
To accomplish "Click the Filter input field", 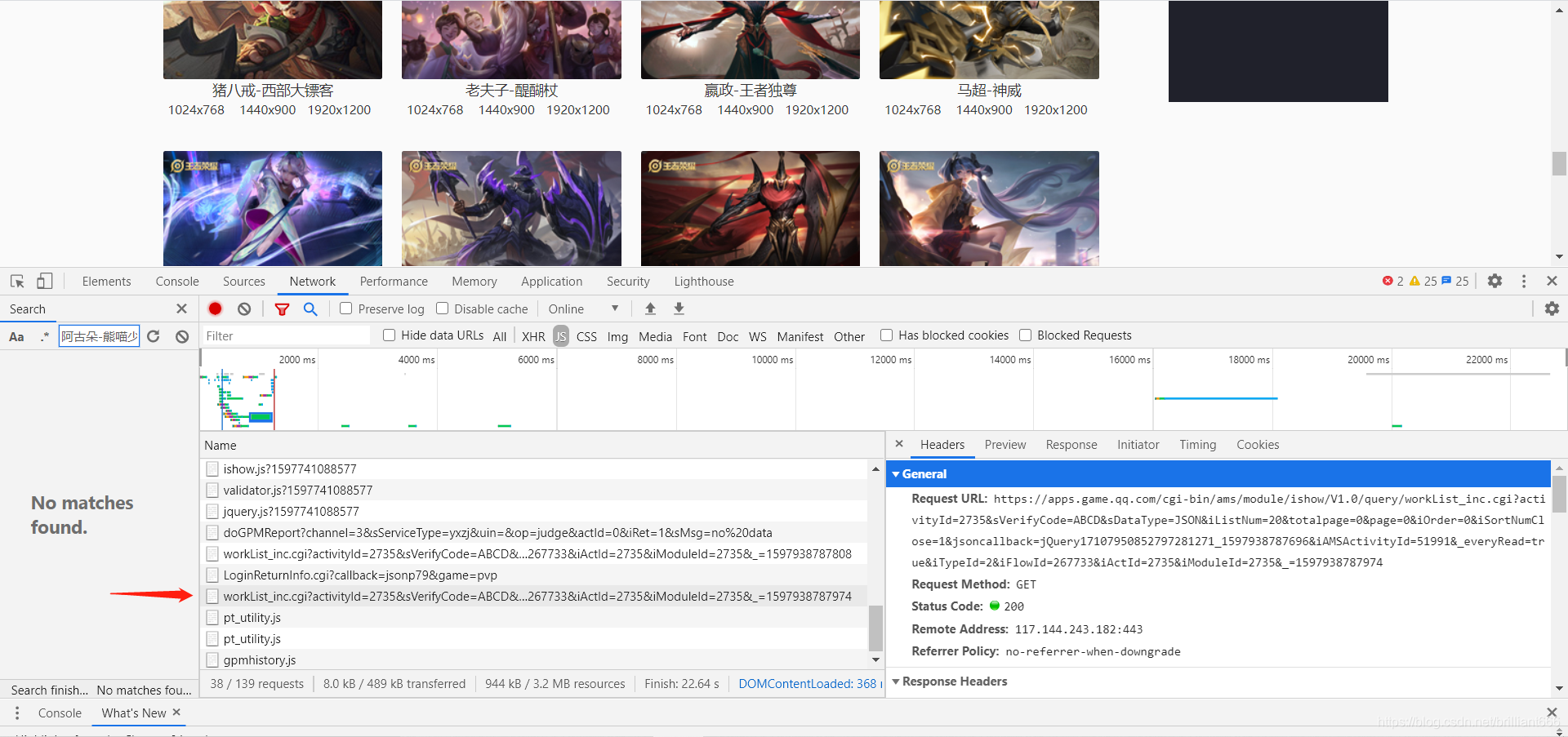I will (x=286, y=335).
